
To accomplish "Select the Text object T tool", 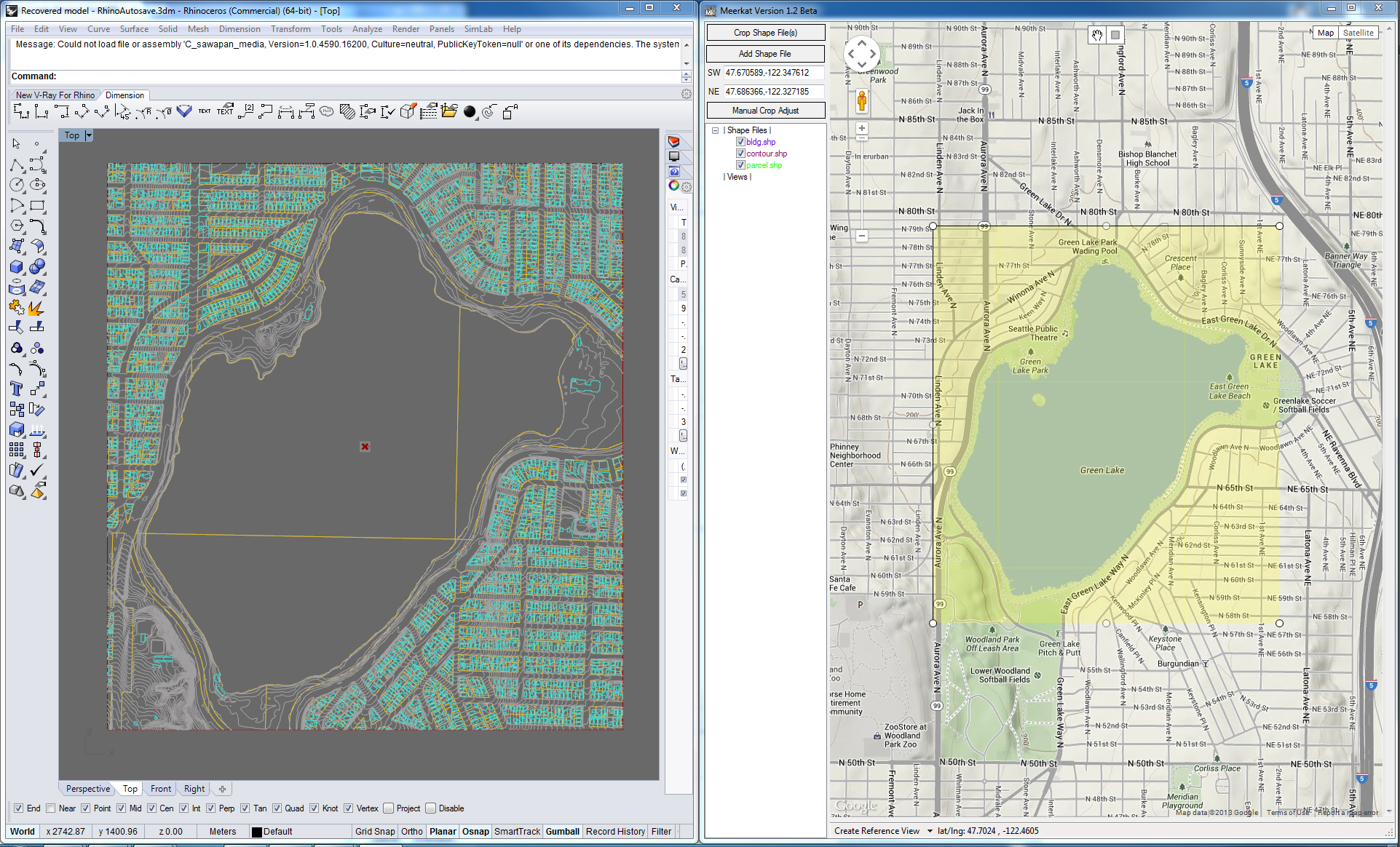I will pos(16,389).
